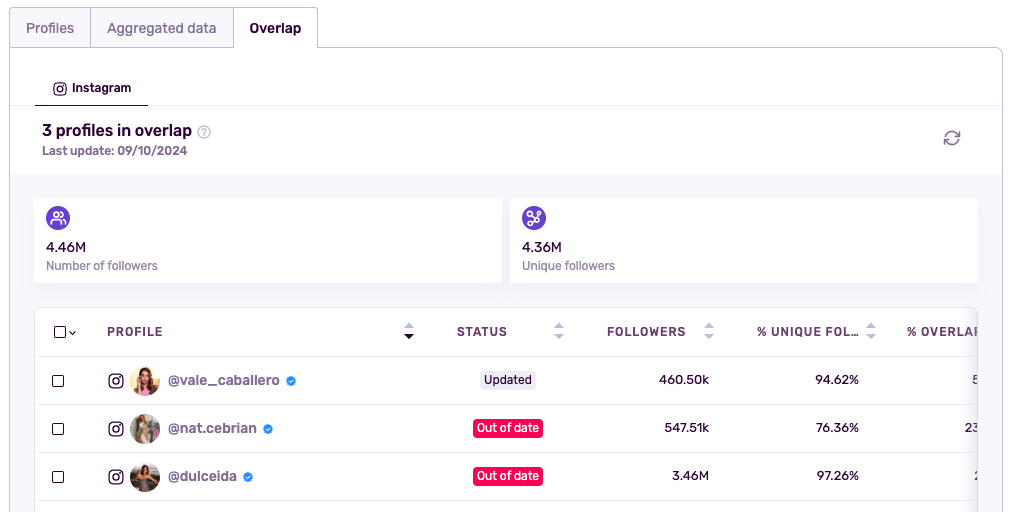
Task: Click the @nat.cebrian profile name
Action: coord(212,429)
